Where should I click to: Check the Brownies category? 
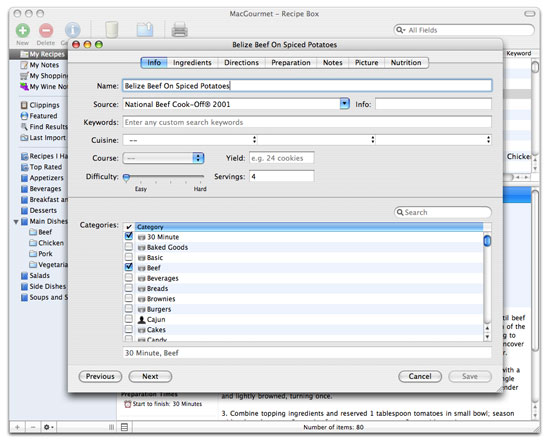click(129, 298)
